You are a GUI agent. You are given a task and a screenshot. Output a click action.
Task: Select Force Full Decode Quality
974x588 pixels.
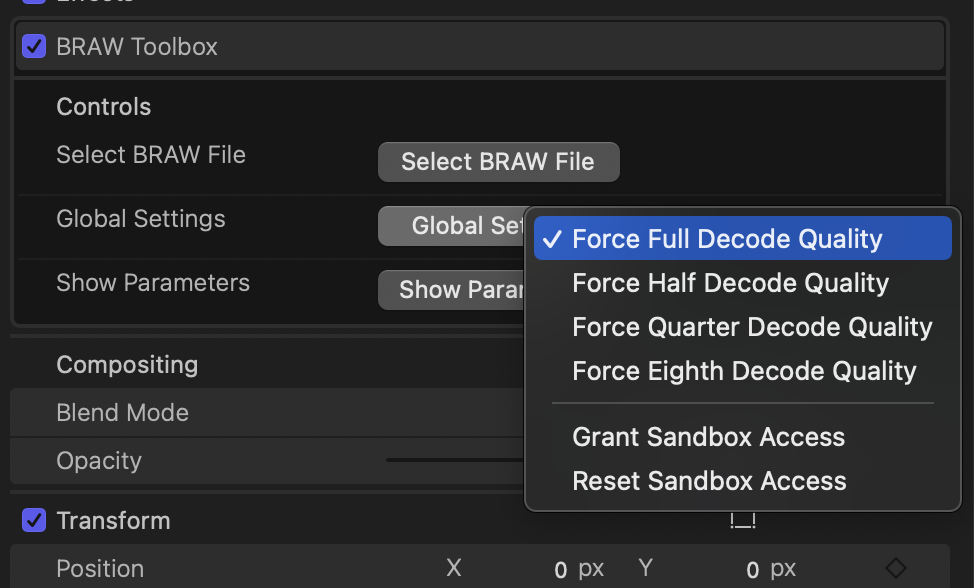pyautogui.click(x=727, y=239)
